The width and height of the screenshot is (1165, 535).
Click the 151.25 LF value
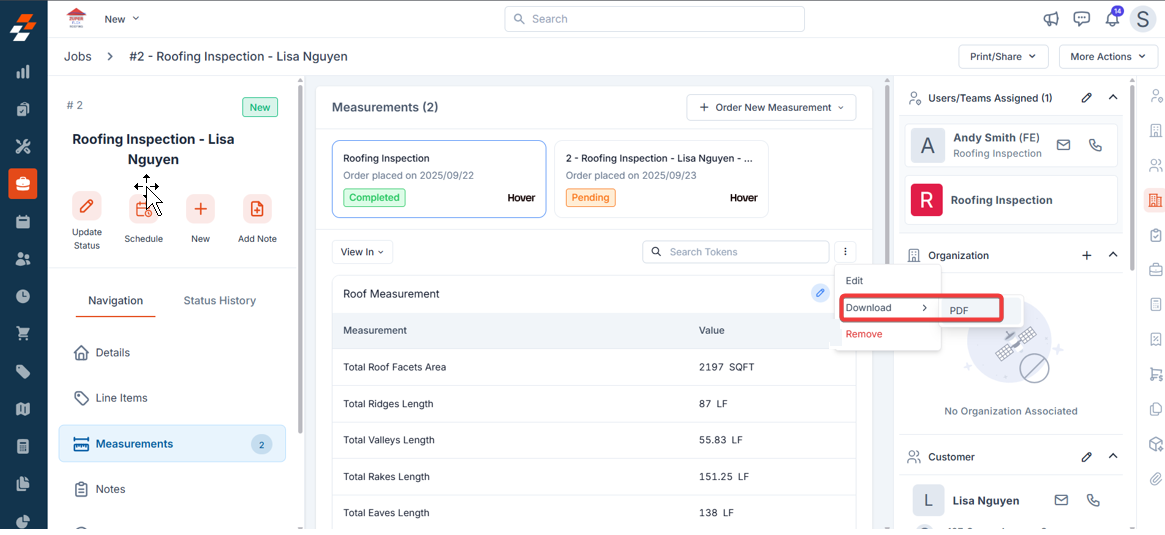pyautogui.click(x=724, y=476)
